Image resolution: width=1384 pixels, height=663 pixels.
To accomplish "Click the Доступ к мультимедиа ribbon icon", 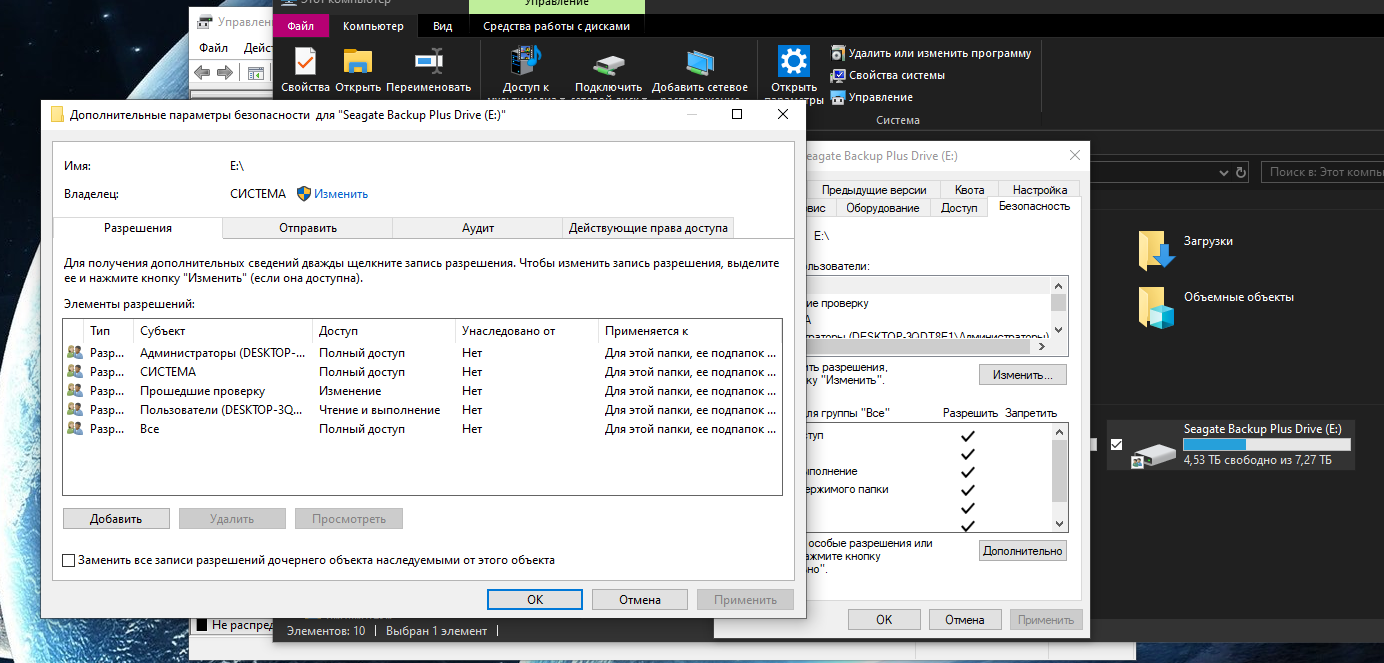I will click(x=526, y=63).
